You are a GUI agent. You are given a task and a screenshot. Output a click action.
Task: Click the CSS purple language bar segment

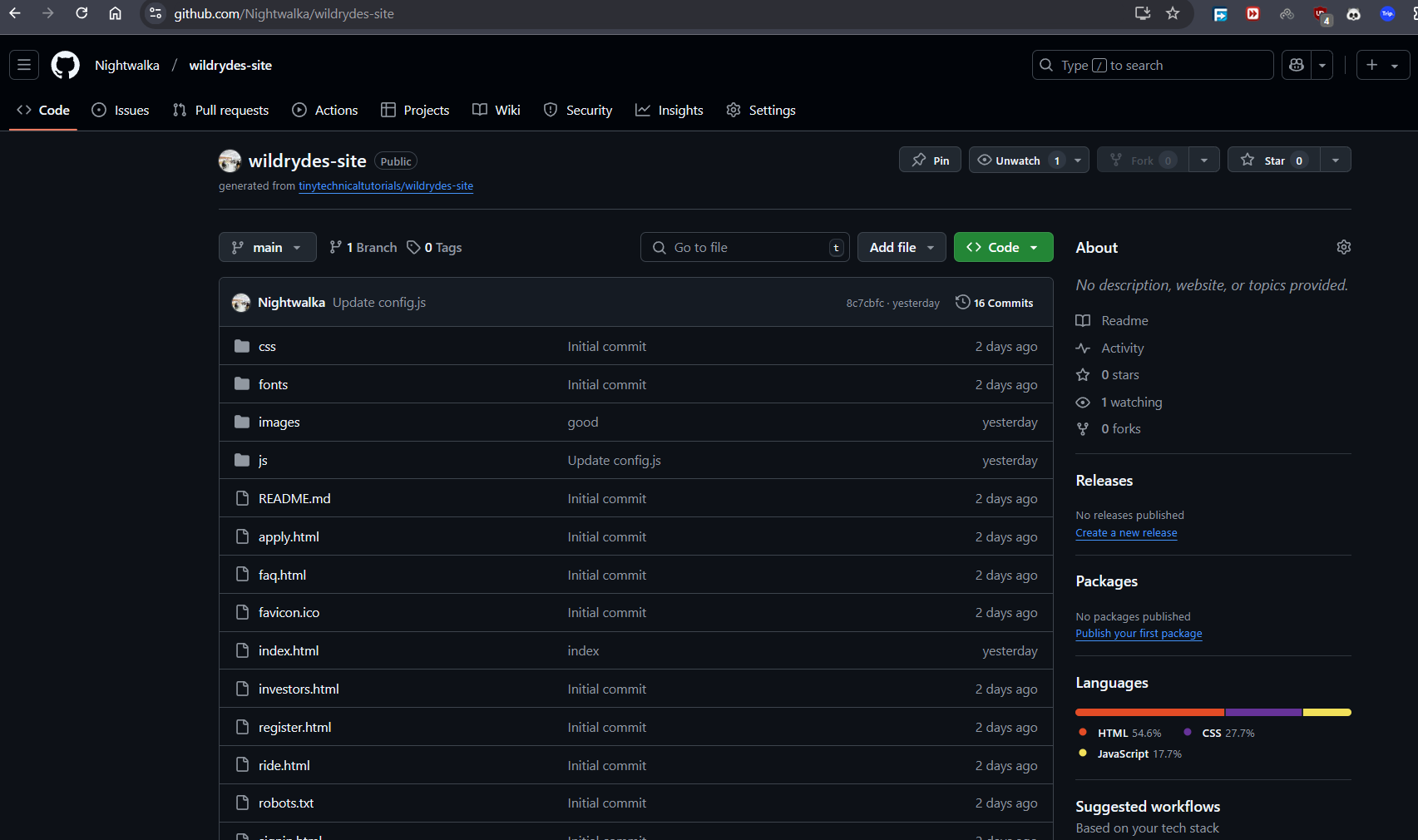pos(1263,712)
